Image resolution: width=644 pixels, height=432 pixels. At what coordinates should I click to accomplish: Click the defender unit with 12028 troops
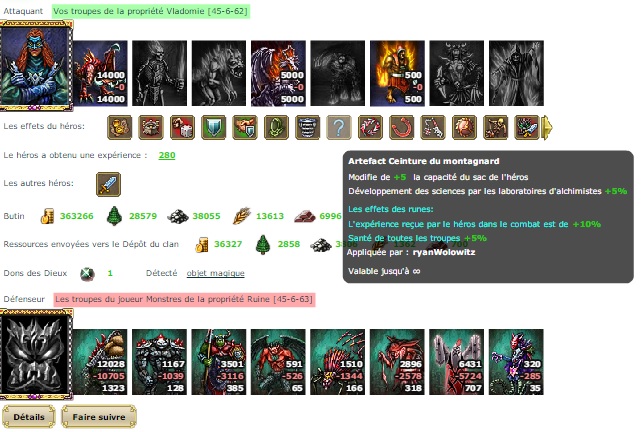[x=100, y=362]
